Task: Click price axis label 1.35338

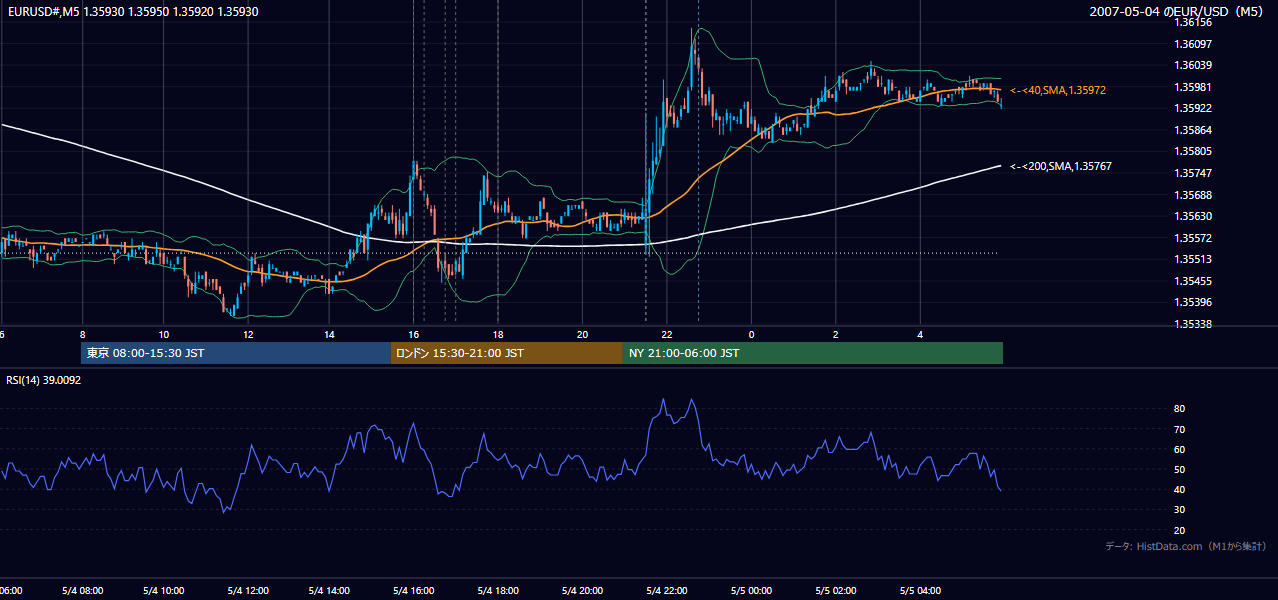Action: tap(1193, 324)
